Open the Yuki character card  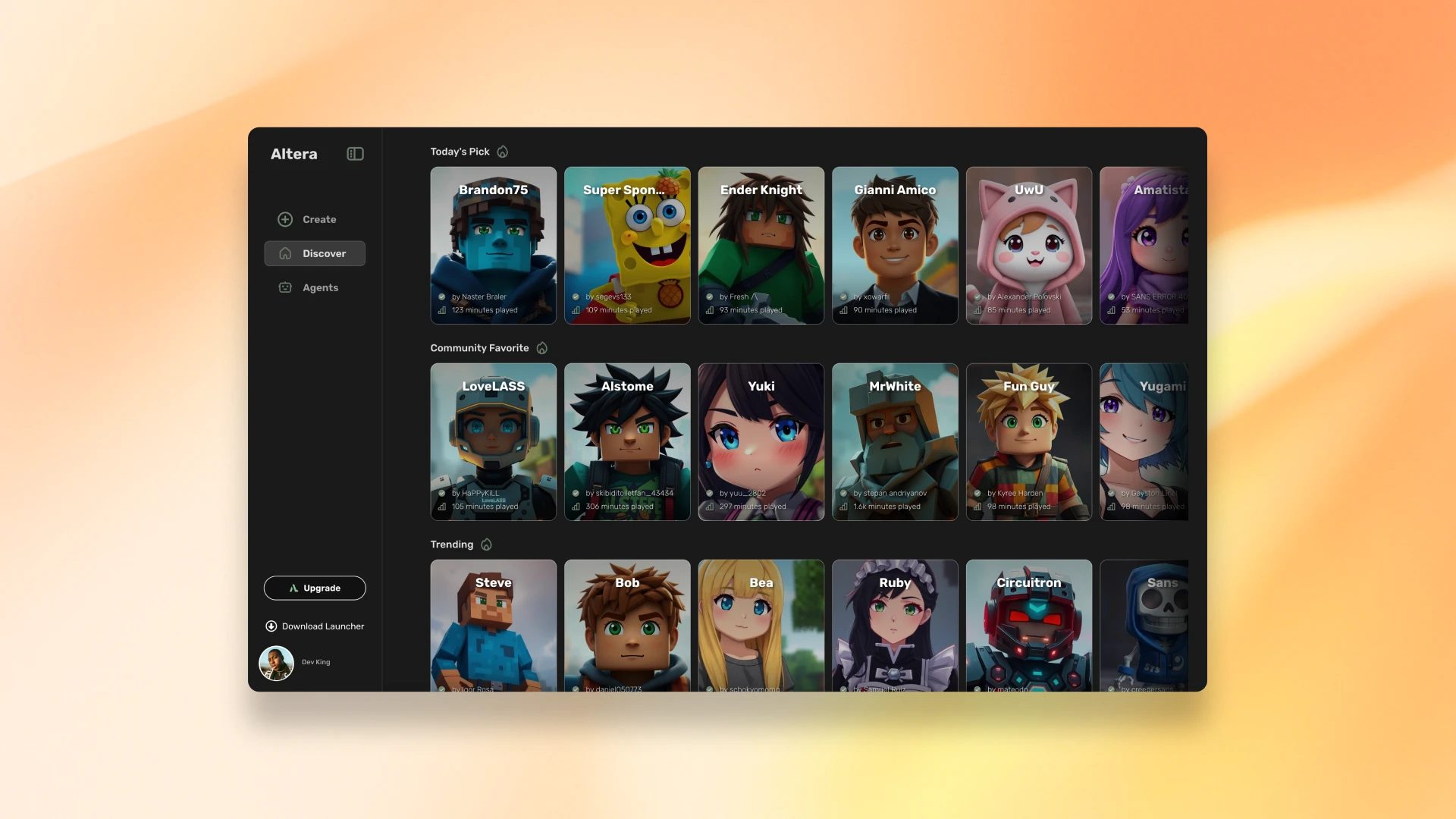[761, 442]
